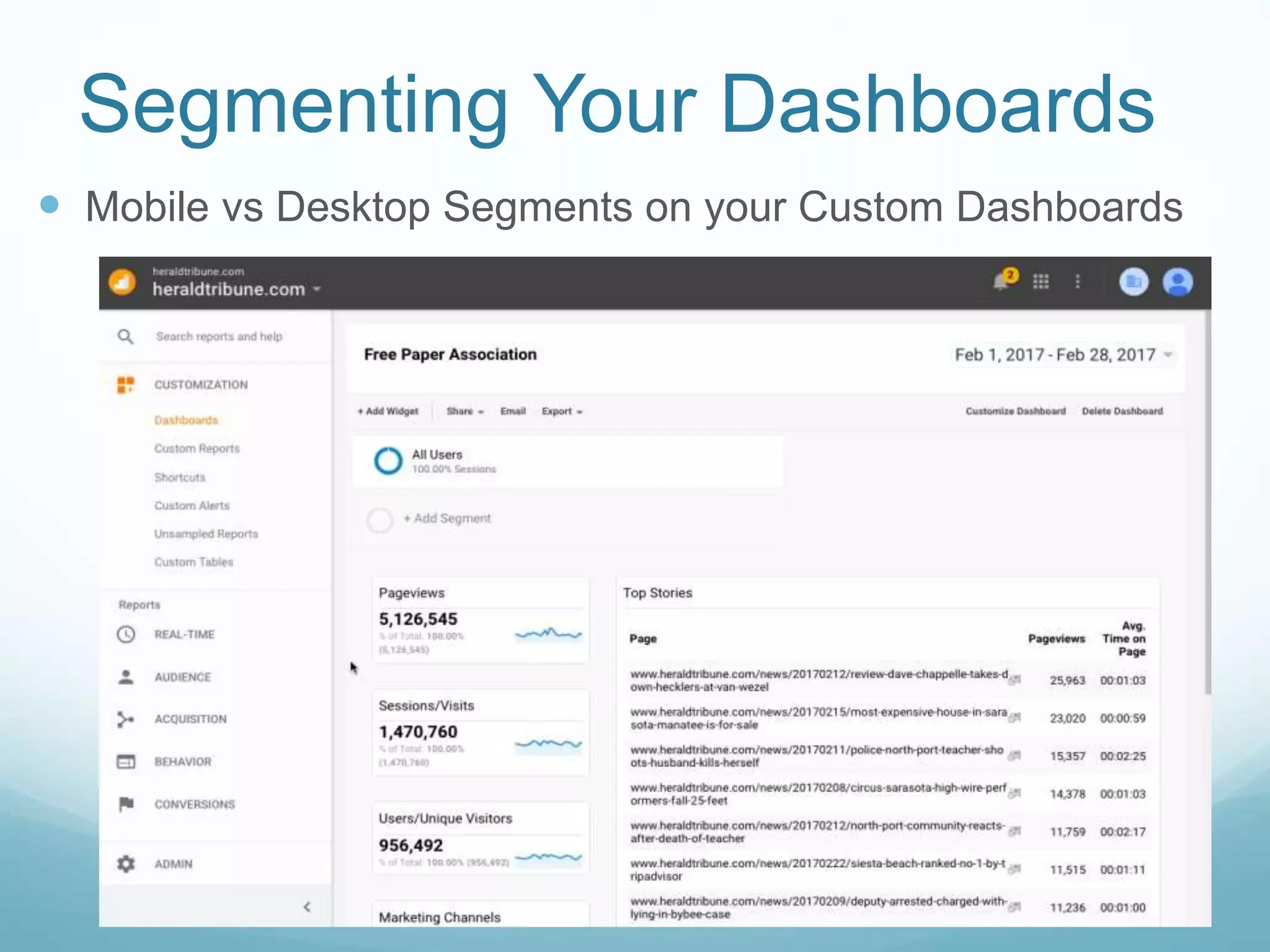Expand the CONVERSIONS reports section
The height and width of the screenshot is (952, 1270).
tap(195, 804)
